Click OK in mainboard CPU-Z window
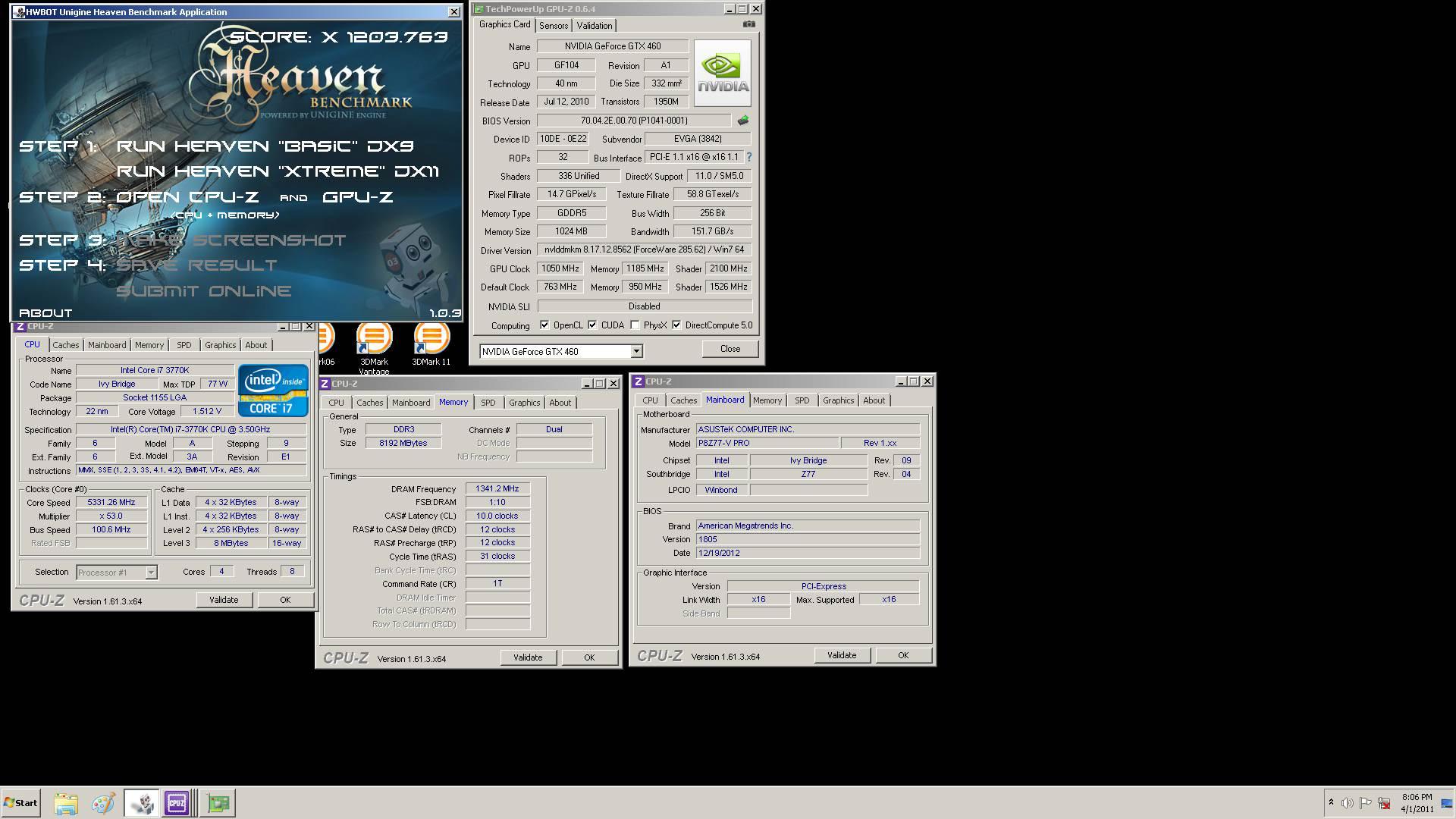The height and width of the screenshot is (819, 1456). click(x=903, y=655)
